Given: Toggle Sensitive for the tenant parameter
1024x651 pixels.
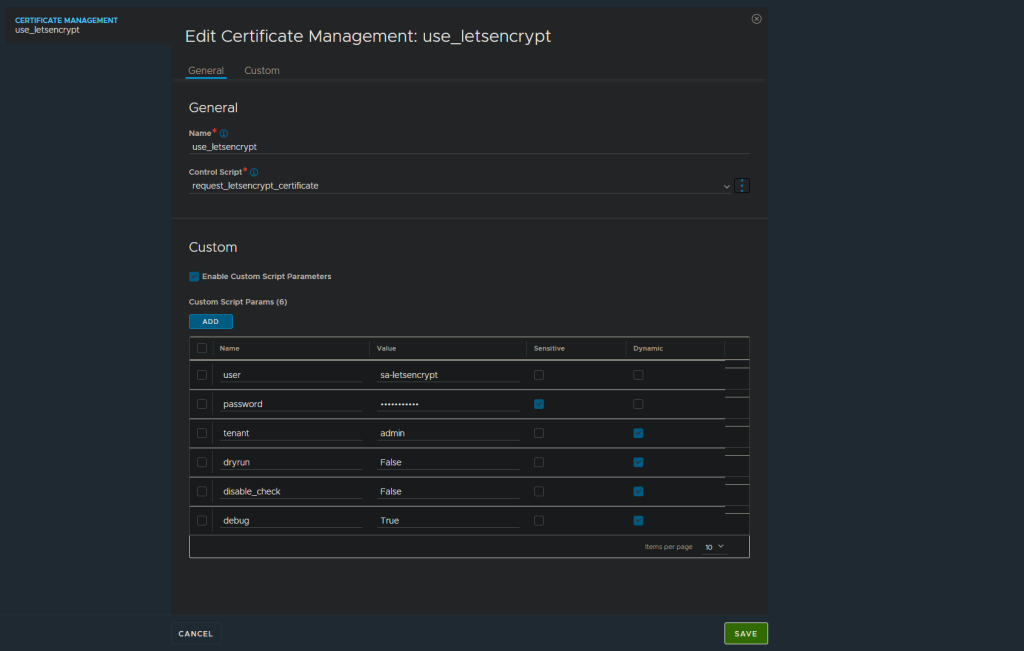Looking at the screenshot, I should 539,433.
